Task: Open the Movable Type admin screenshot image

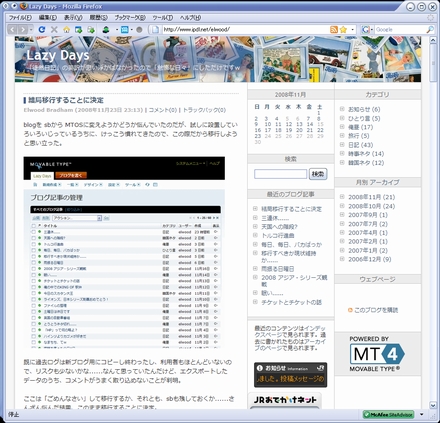Action: [x=124, y=252]
